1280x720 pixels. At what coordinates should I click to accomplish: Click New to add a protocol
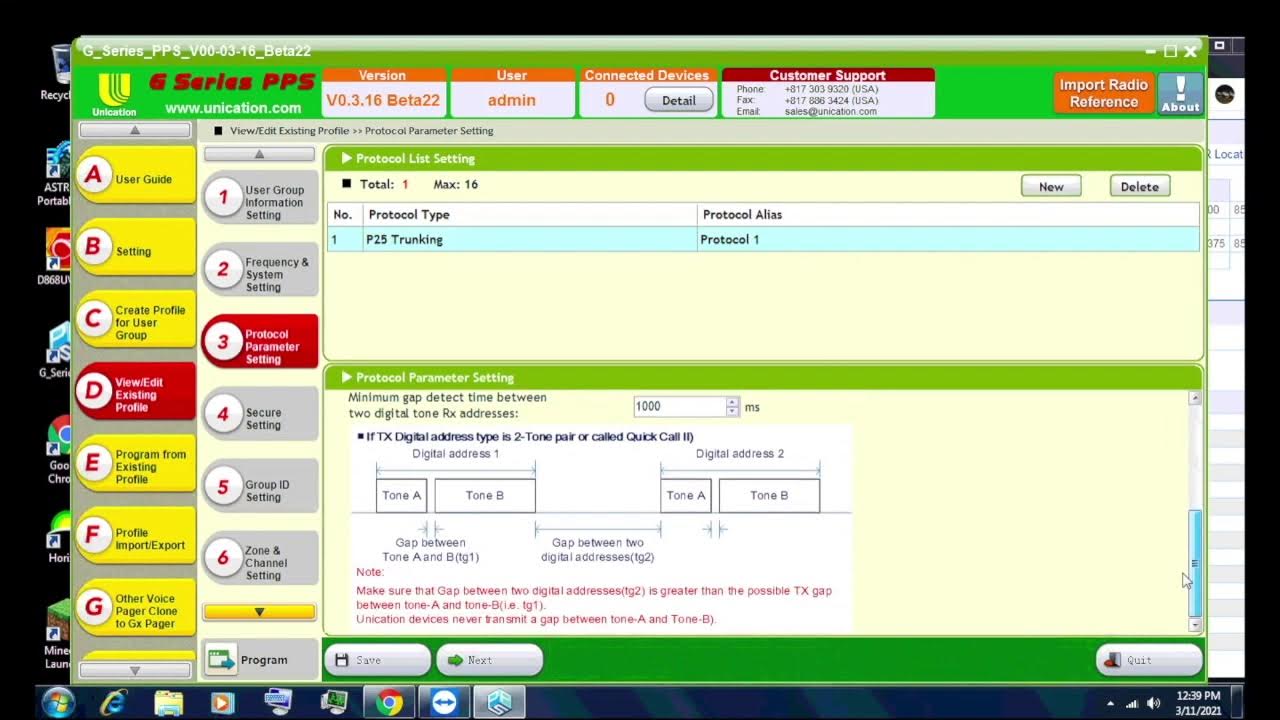pos(1051,186)
